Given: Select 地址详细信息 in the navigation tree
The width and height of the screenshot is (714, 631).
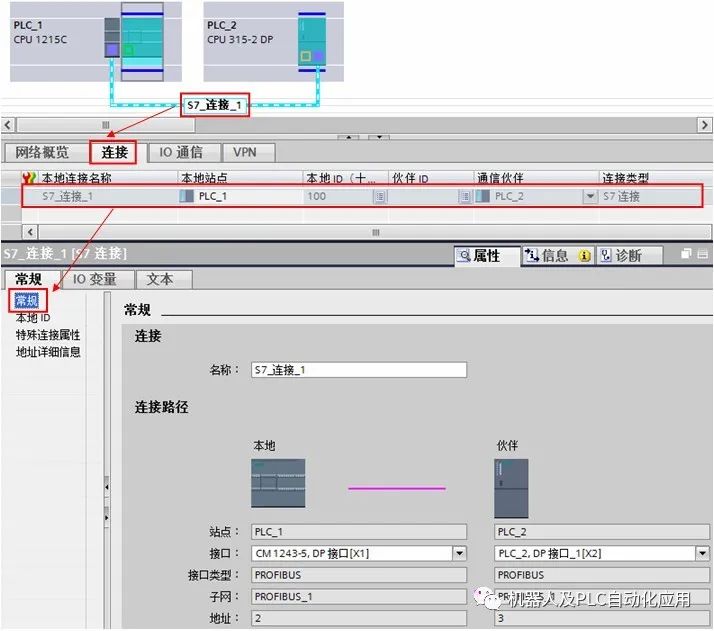Looking at the screenshot, I should [48, 352].
